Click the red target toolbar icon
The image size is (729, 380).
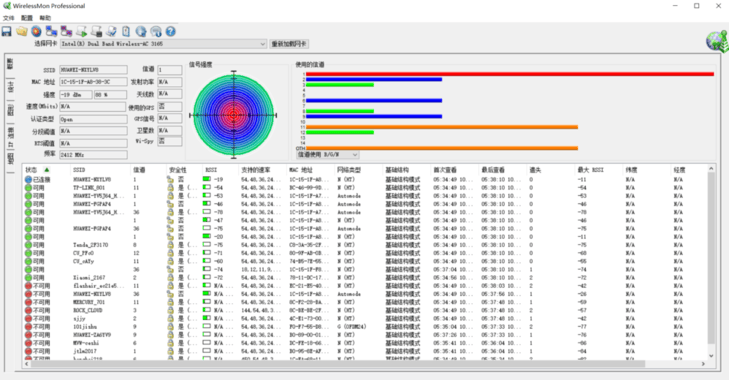coord(36,32)
